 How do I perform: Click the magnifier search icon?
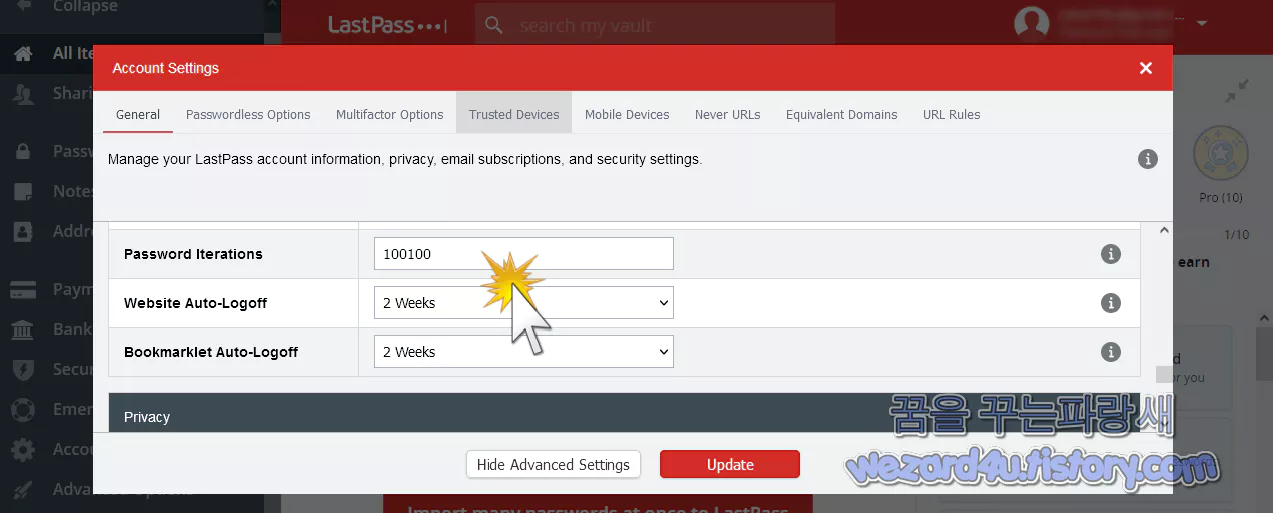494,25
